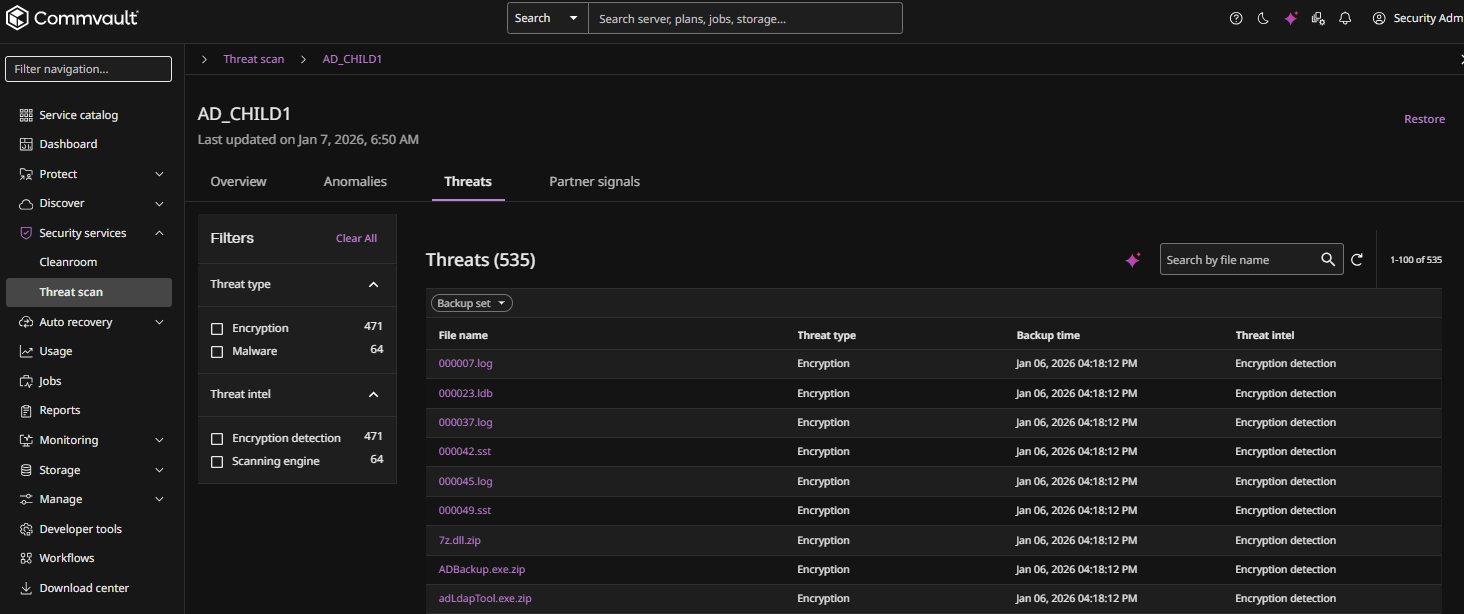Click the Security services shield icon

click(x=26, y=233)
